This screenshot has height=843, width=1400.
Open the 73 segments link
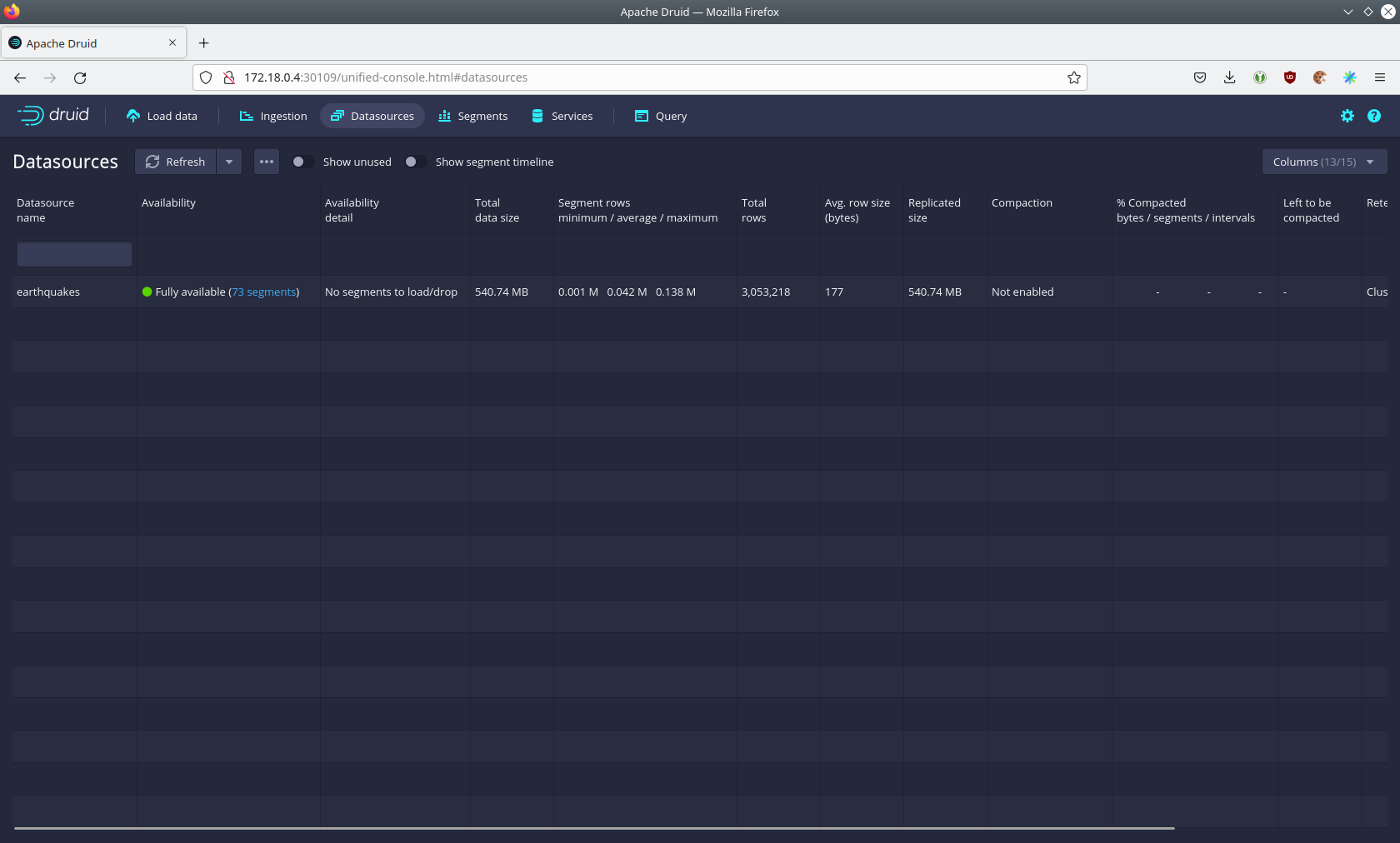[264, 292]
